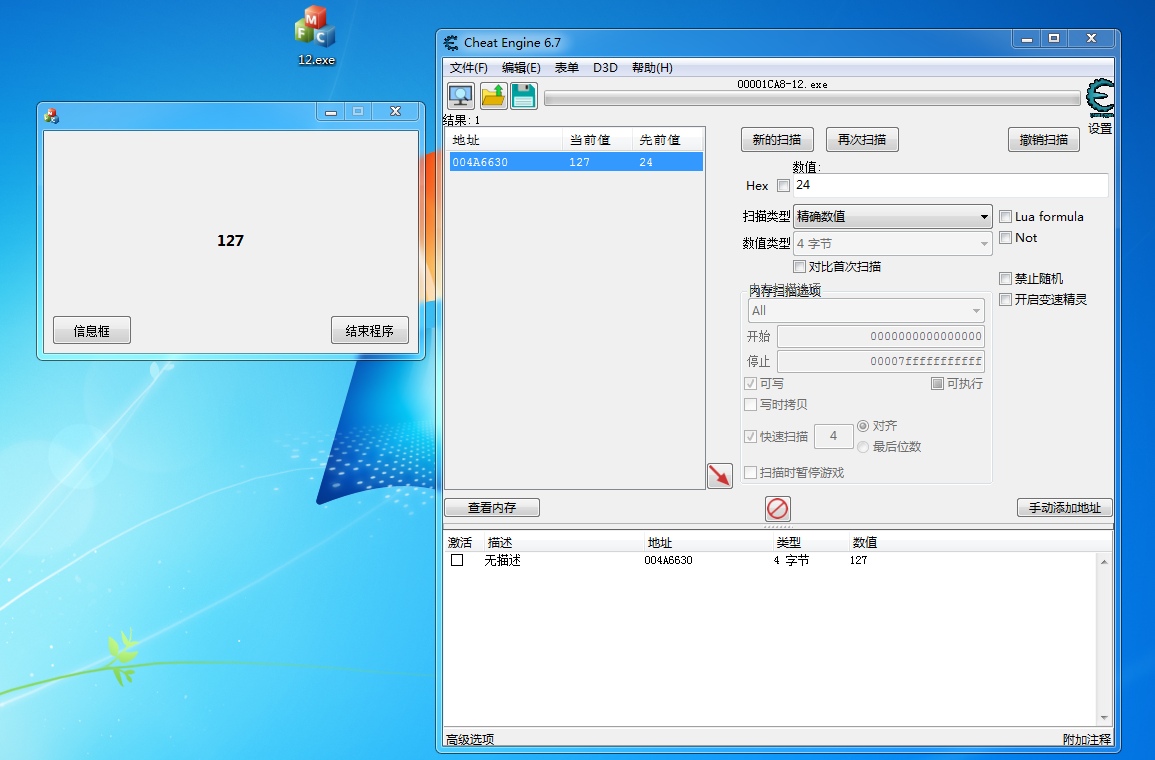Click the value 127 in address list
Image resolution: width=1155 pixels, height=760 pixels.
tap(858, 560)
